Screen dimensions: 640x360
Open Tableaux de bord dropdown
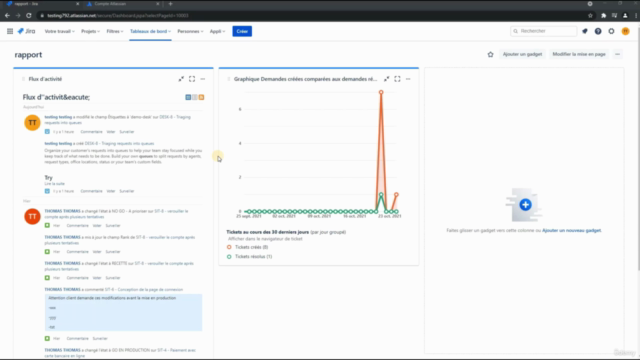point(150,31)
